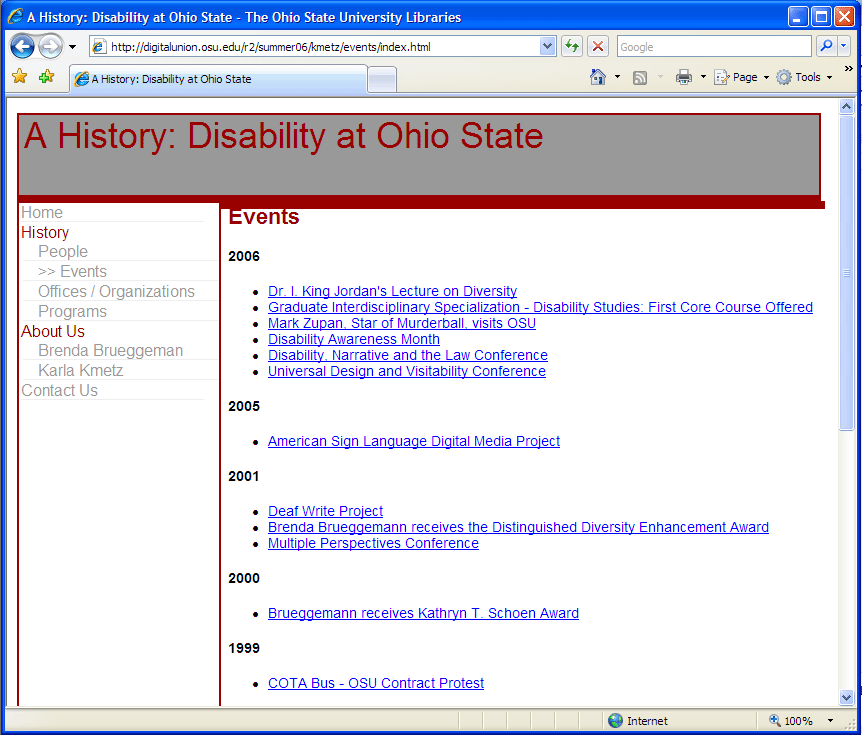Open People in the sidebar
862x735 pixels.
pyautogui.click(x=63, y=252)
